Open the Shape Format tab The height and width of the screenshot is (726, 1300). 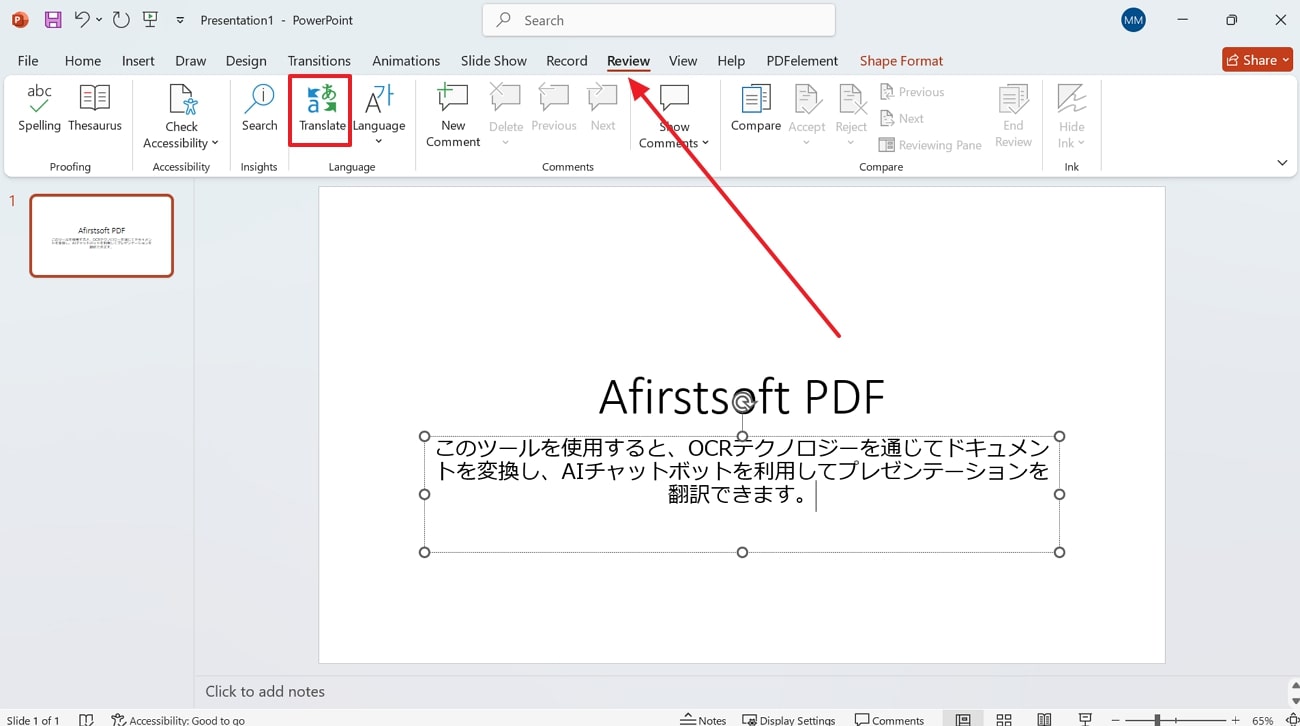point(901,61)
